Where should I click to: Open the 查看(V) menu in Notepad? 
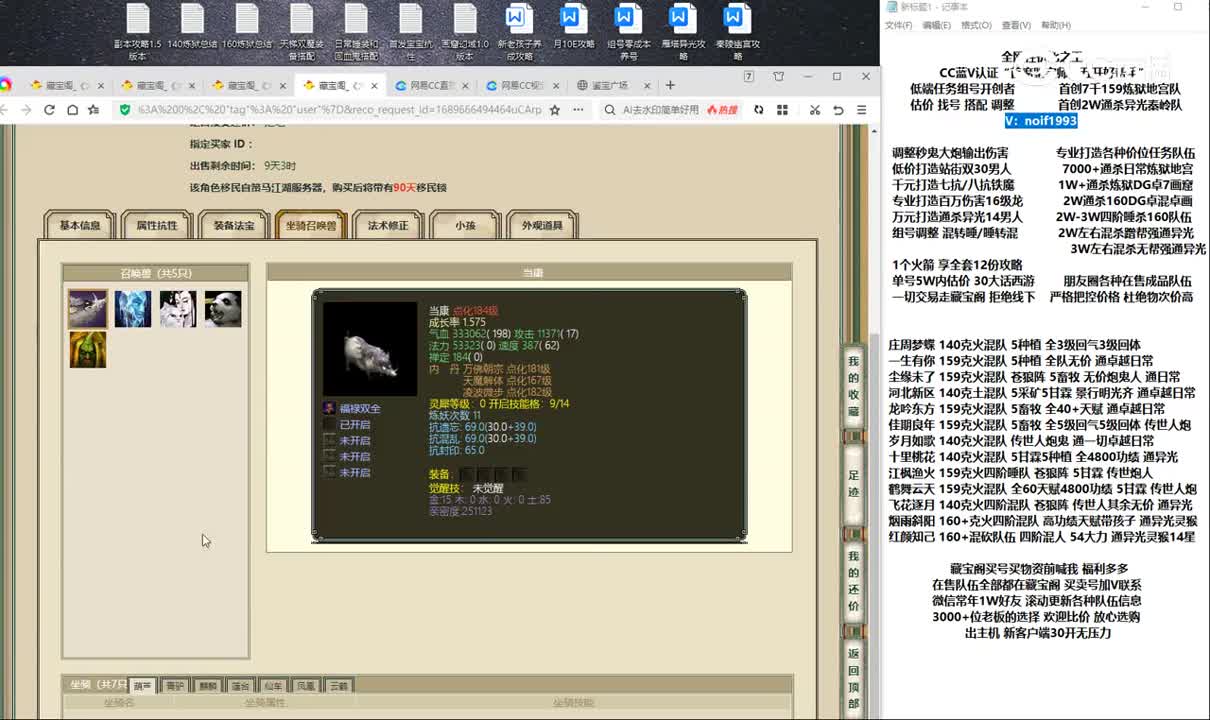coord(1016,25)
